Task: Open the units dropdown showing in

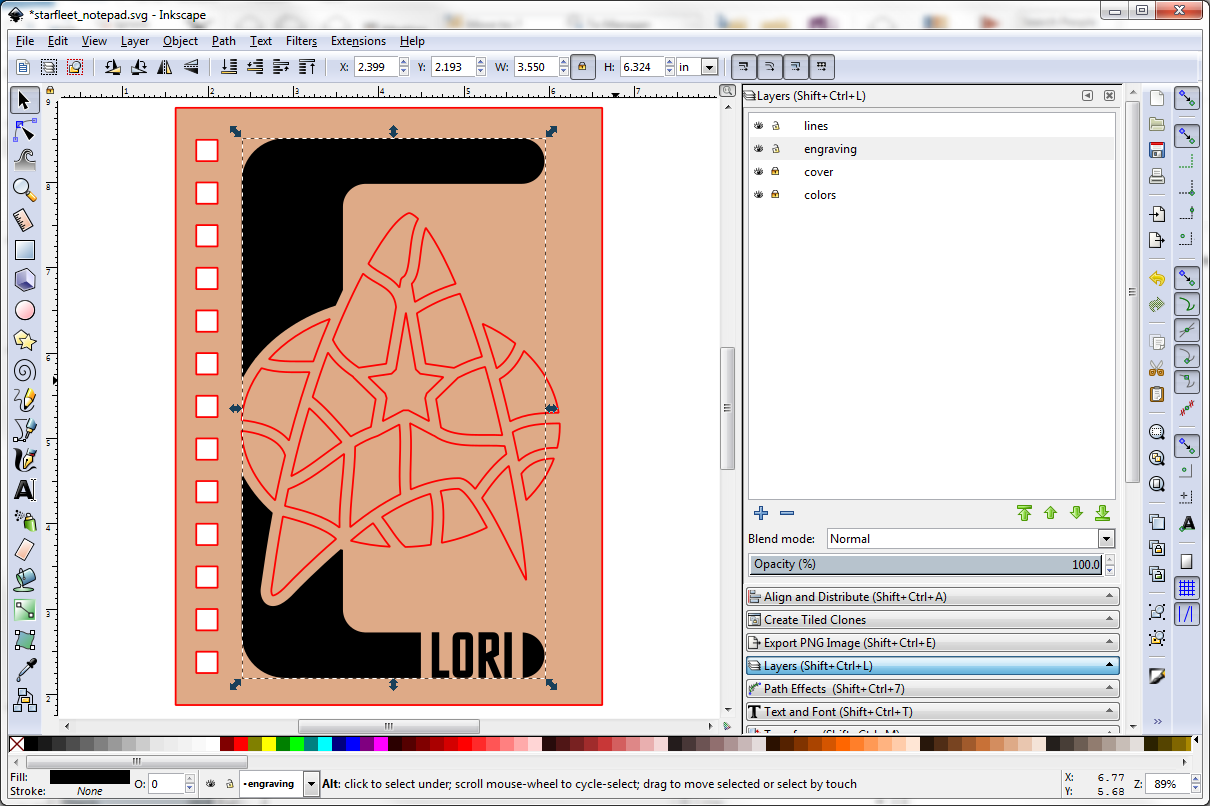Action: tap(709, 67)
